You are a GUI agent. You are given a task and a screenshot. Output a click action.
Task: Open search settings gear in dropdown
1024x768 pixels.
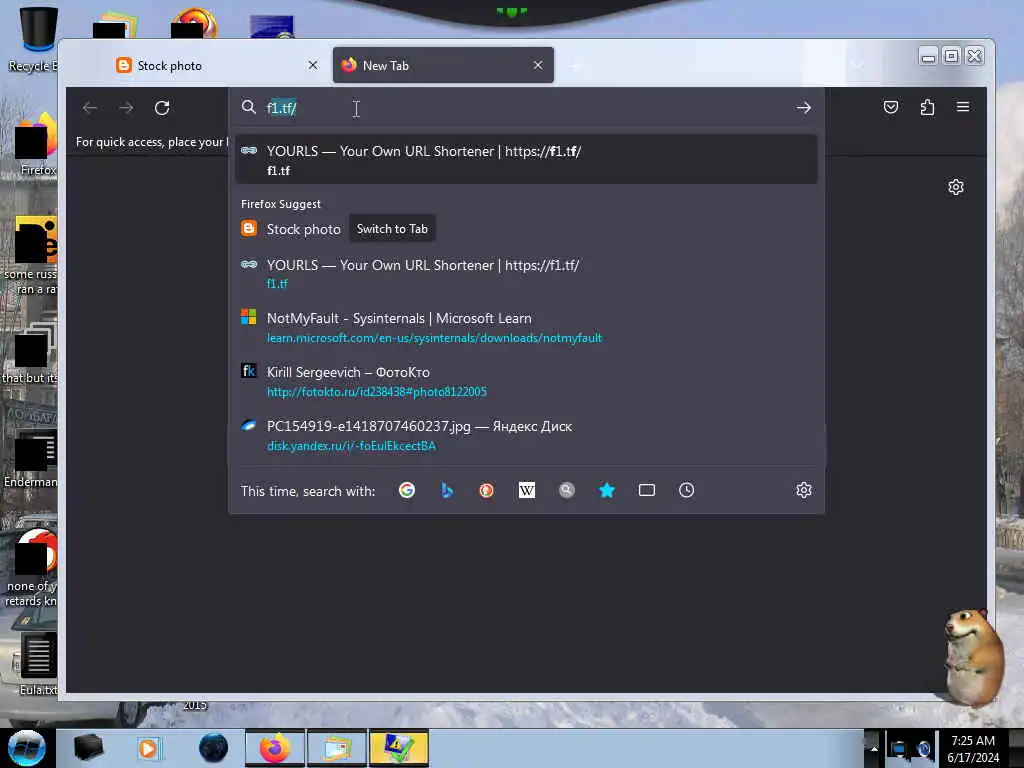[x=804, y=490]
